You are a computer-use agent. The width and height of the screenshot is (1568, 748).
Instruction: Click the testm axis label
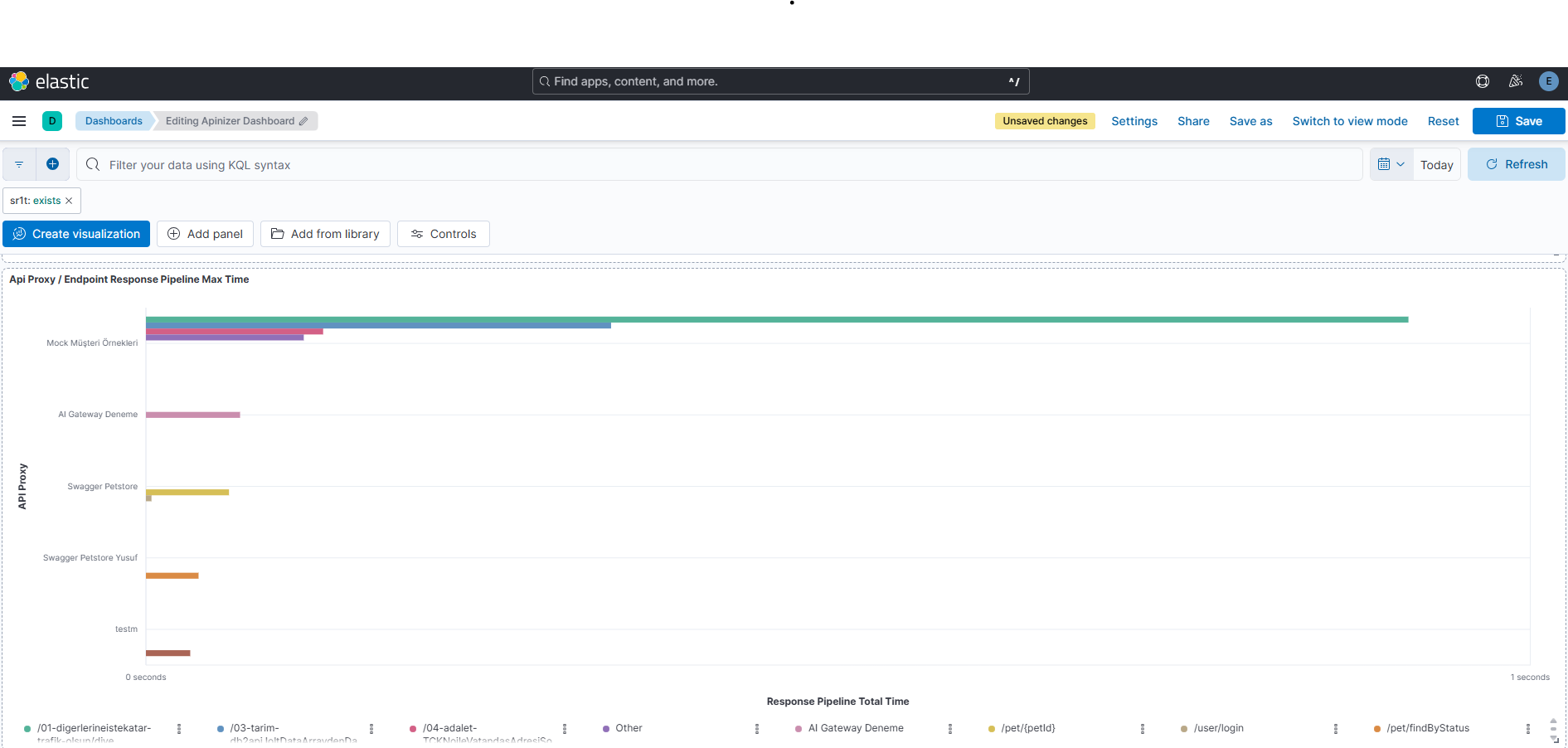126,629
